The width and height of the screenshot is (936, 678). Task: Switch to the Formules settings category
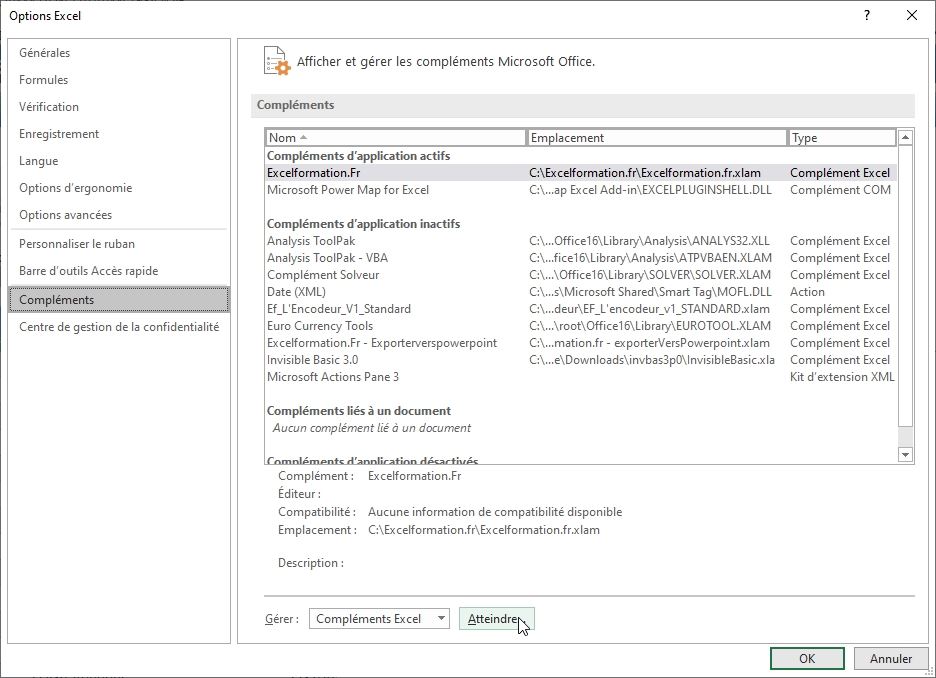tap(43, 79)
